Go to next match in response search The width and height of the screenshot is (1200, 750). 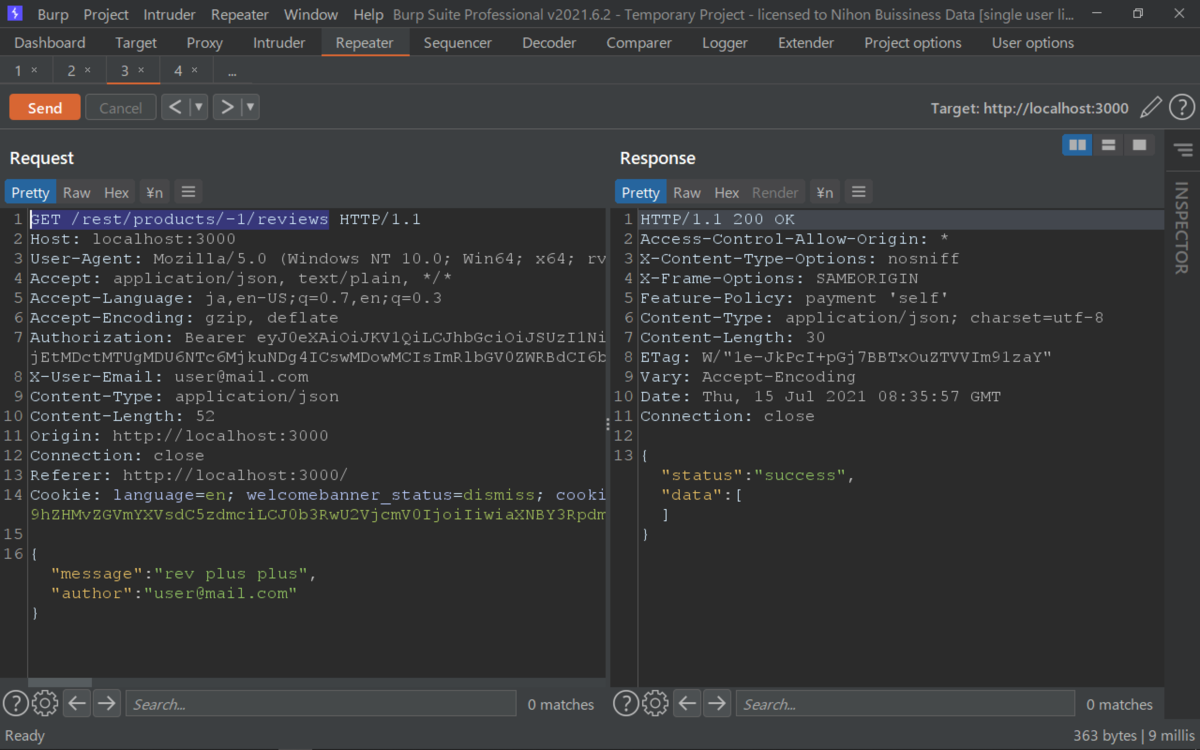pos(716,703)
